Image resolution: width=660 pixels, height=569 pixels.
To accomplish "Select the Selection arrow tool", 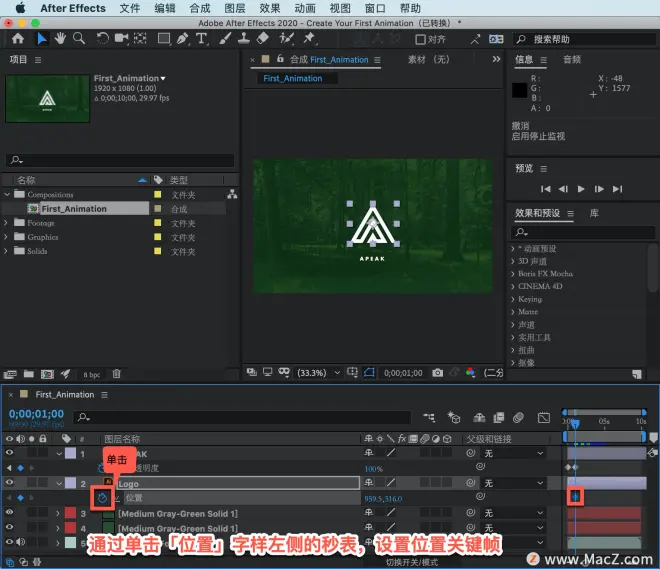I will (x=42, y=39).
